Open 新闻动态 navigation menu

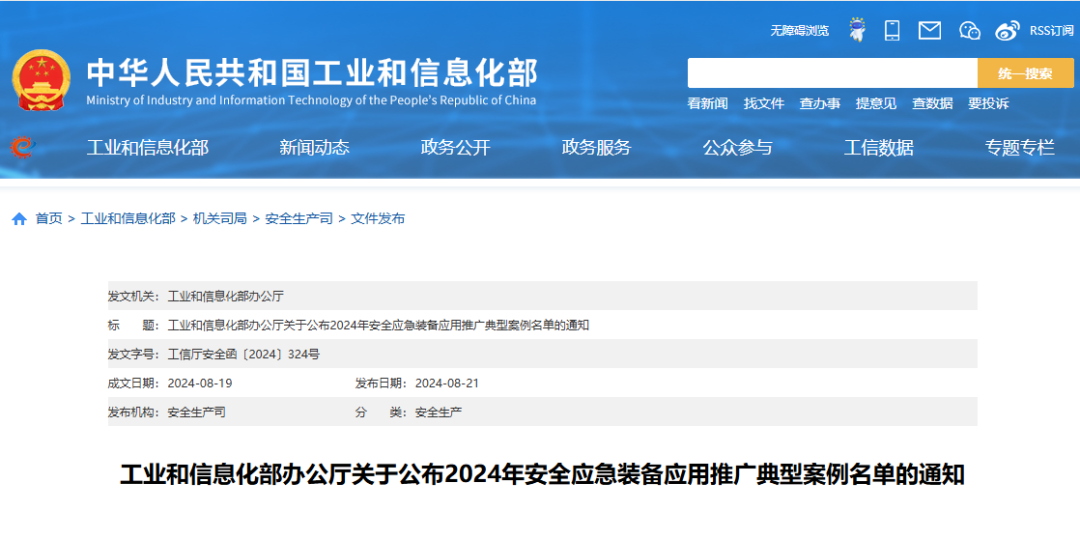point(314,147)
